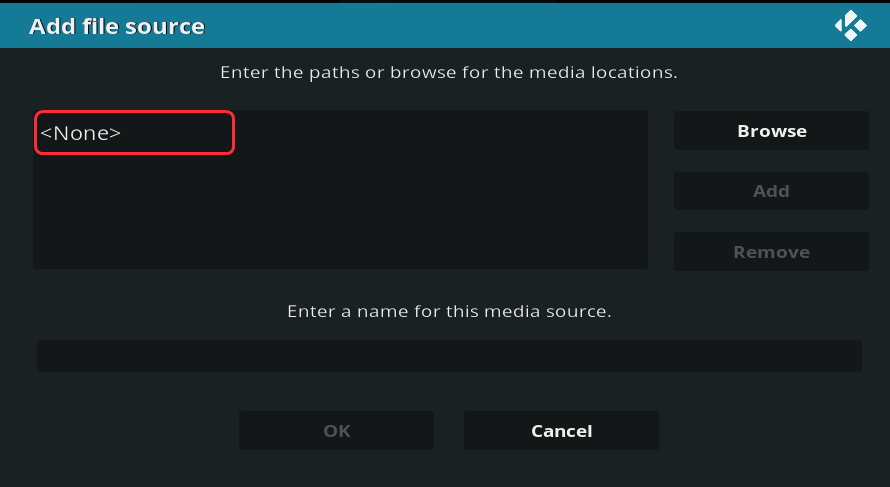Click the "Enter the paths or browse" instruction text

[x=449, y=73]
